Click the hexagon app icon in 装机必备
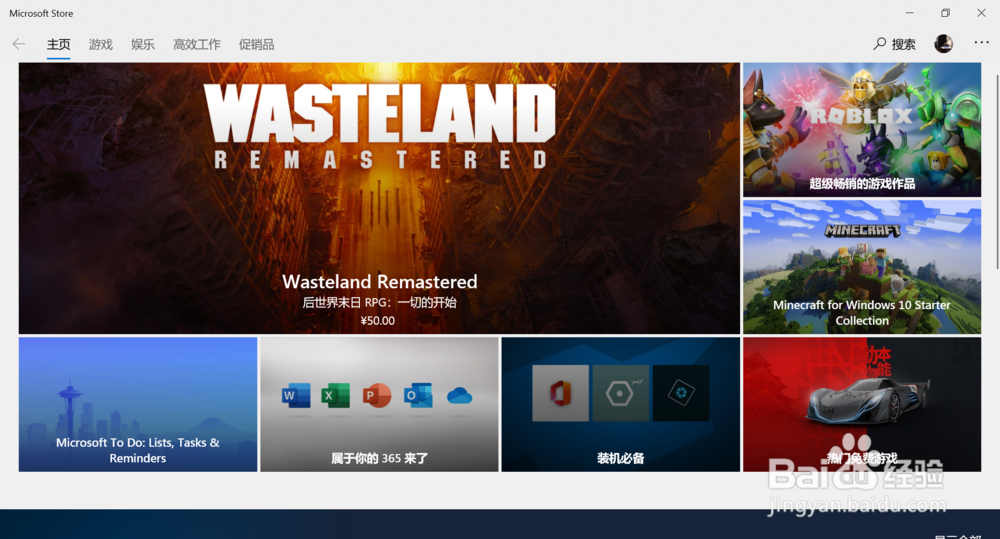The width and height of the screenshot is (1000, 539). (620, 393)
